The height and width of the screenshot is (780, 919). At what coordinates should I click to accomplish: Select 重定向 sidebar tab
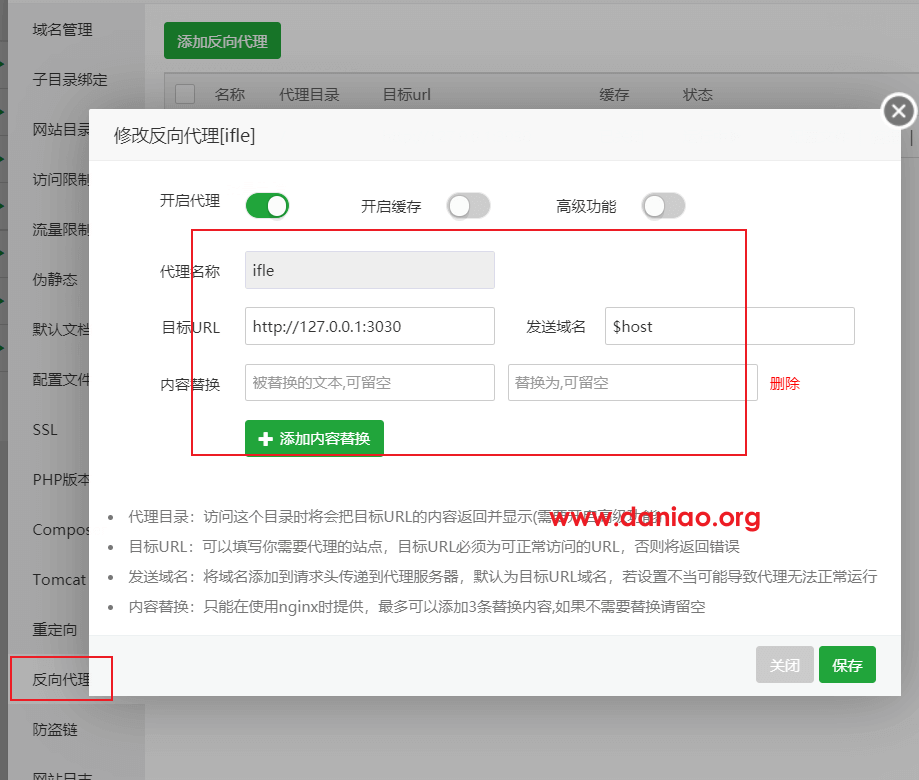[x=55, y=629]
